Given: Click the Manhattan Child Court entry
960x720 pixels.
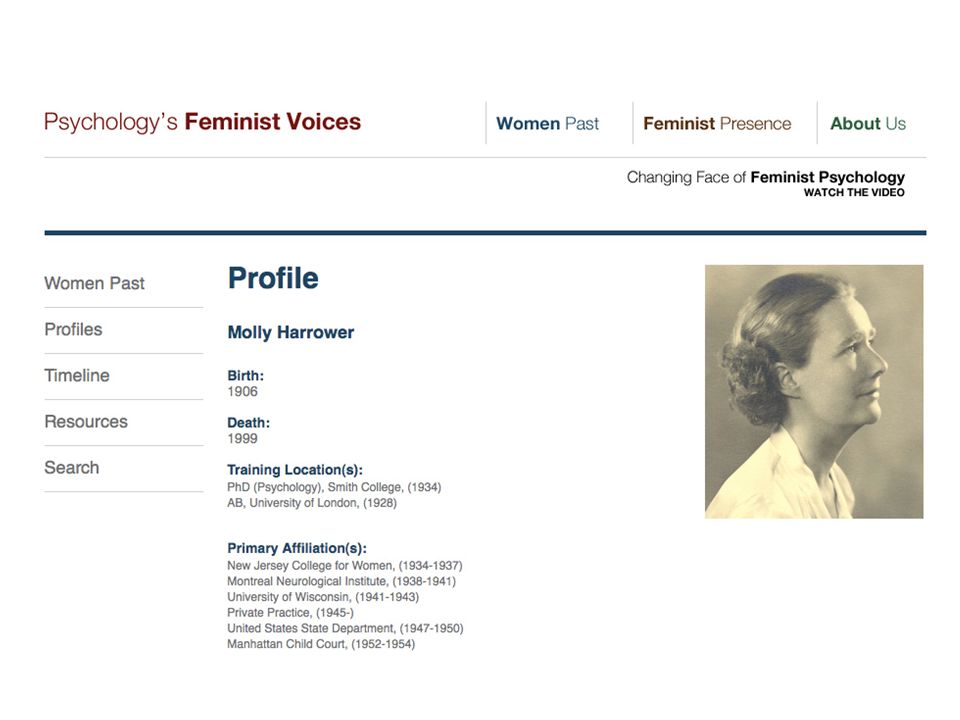Looking at the screenshot, I should (321, 644).
